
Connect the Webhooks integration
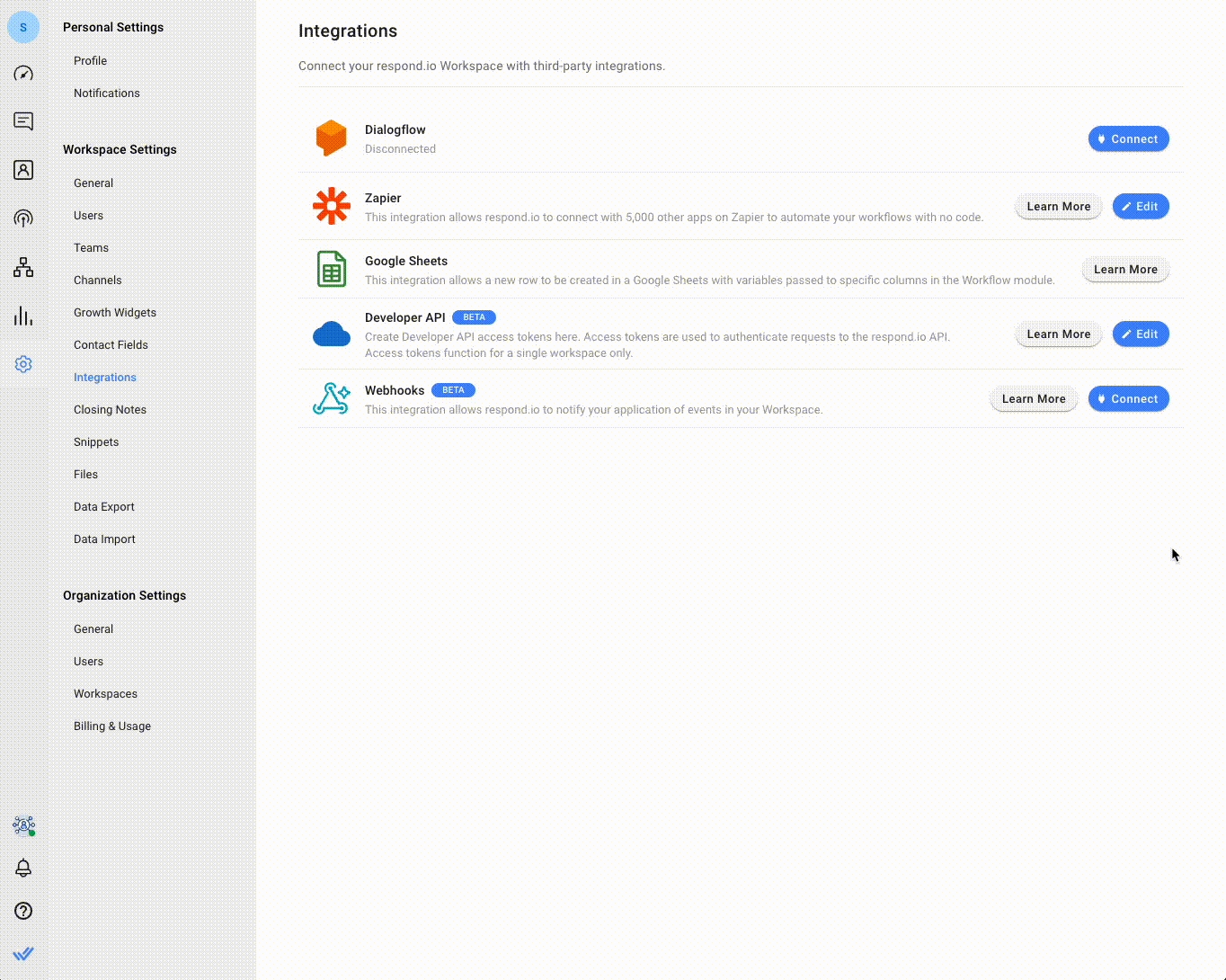pos(1128,399)
